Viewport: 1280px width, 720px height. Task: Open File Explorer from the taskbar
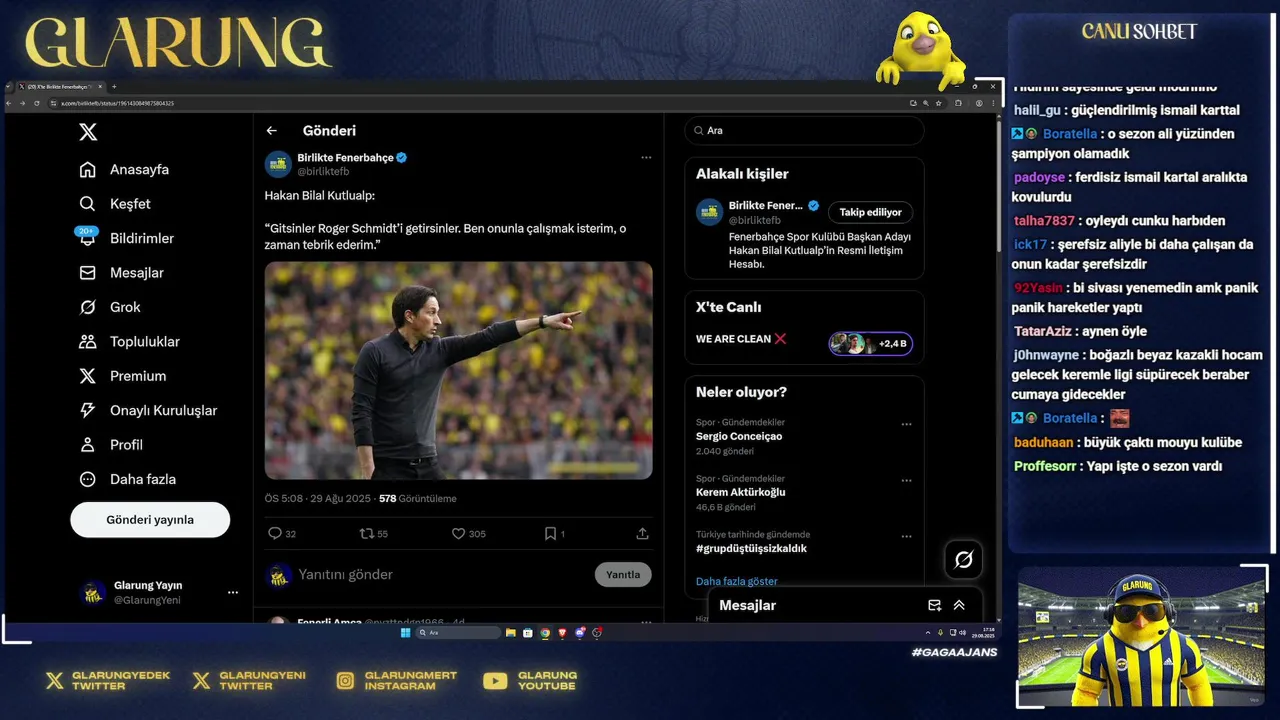pos(510,632)
